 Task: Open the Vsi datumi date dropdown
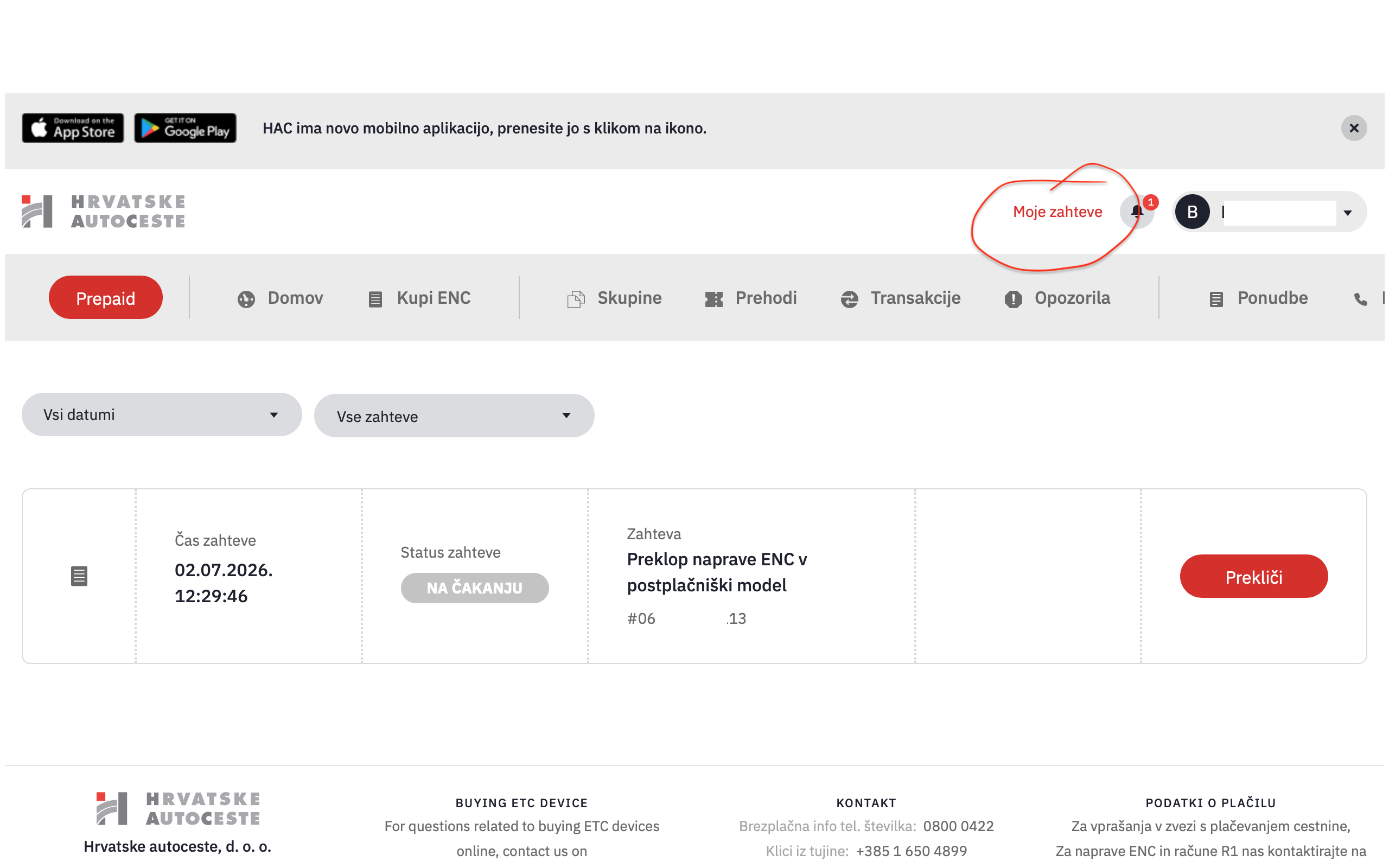point(162,414)
